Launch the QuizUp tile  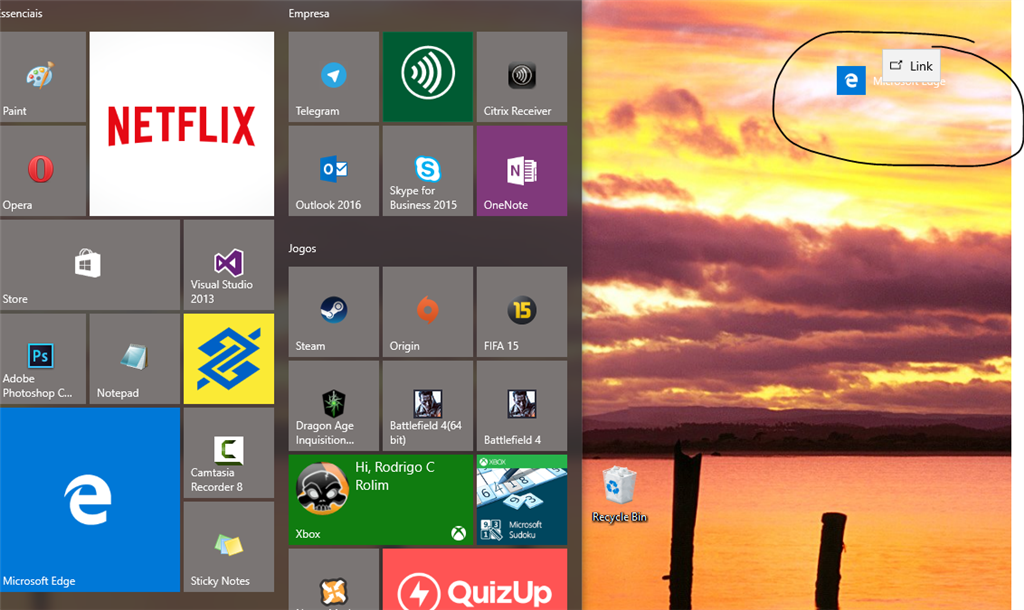[475, 579]
